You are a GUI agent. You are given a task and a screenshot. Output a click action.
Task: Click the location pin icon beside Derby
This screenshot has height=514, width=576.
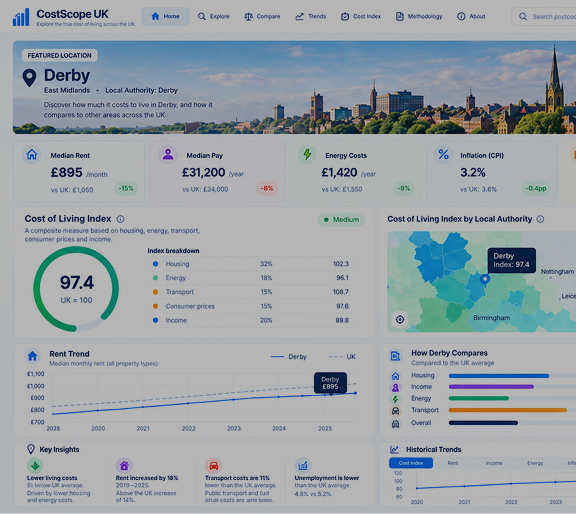click(x=29, y=78)
